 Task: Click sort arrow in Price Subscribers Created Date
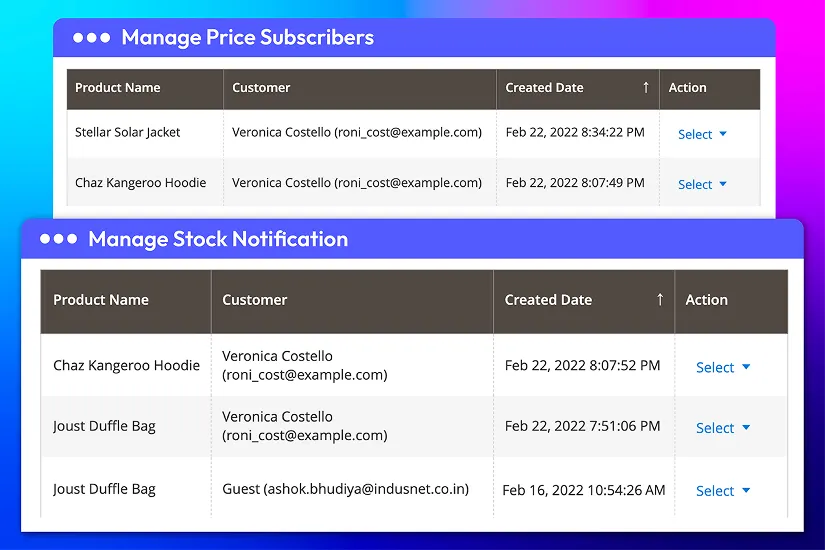646,87
